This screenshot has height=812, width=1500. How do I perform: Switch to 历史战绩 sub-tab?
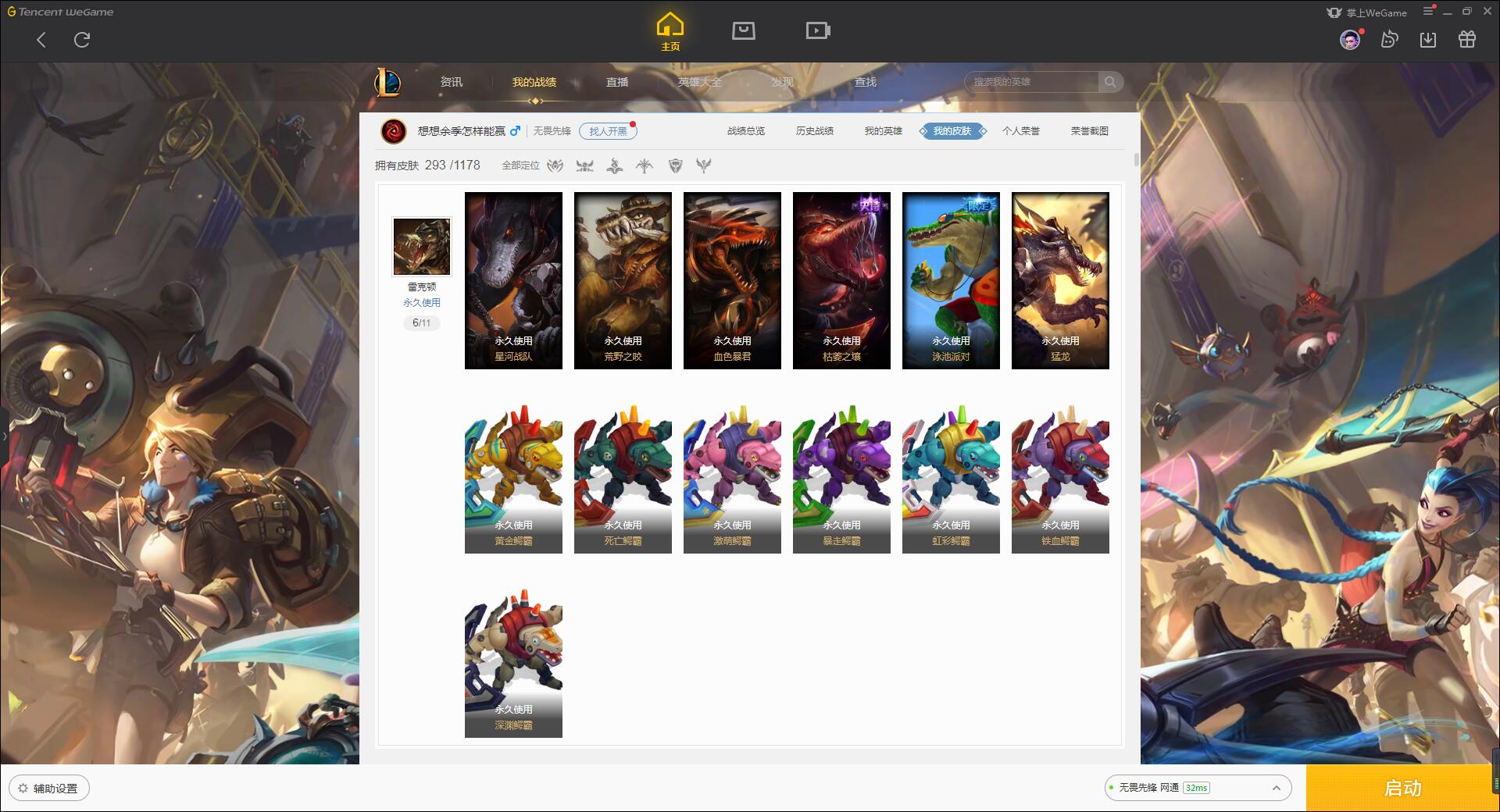click(x=815, y=131)
